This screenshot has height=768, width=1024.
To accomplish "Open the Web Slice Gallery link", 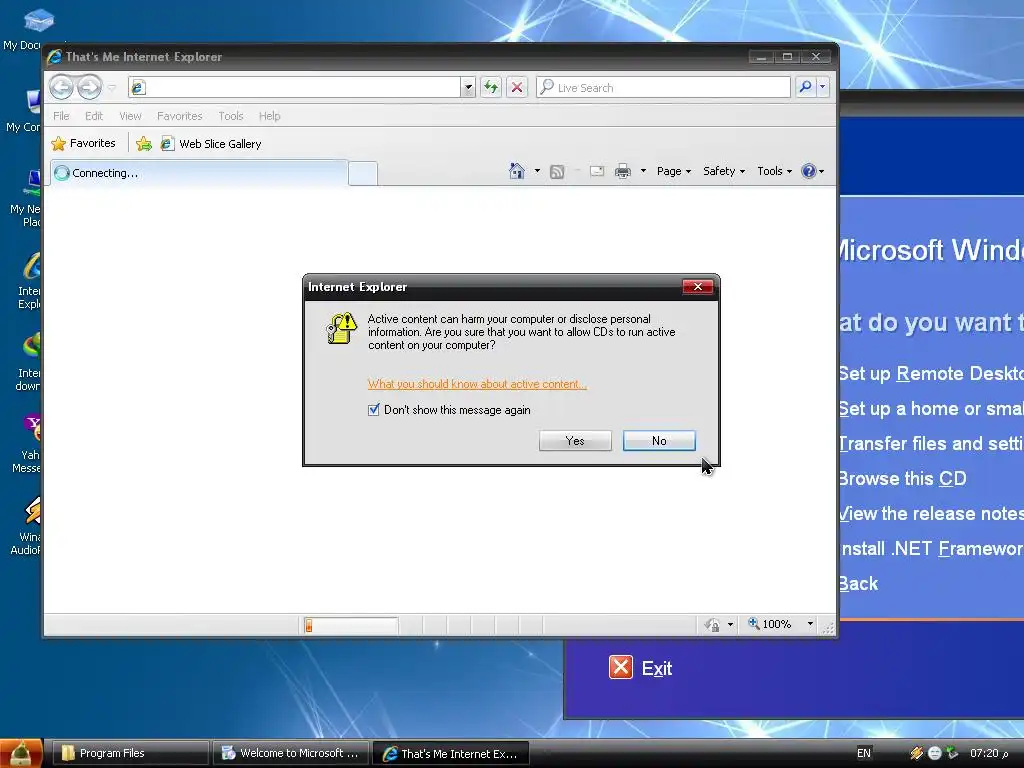I will [x=211, y=144].
